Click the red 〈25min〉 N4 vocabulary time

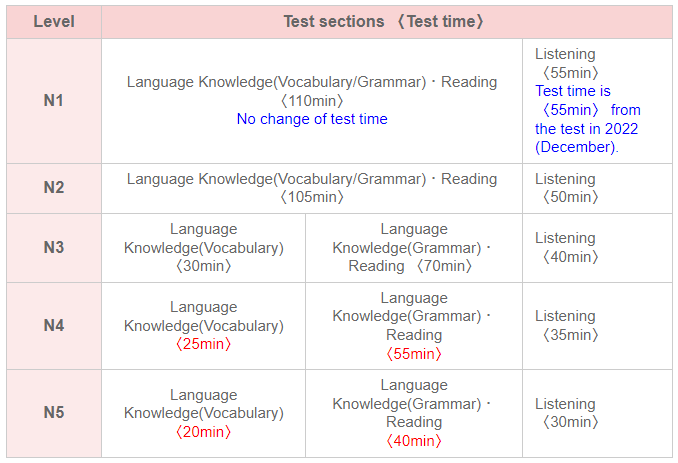203,344
